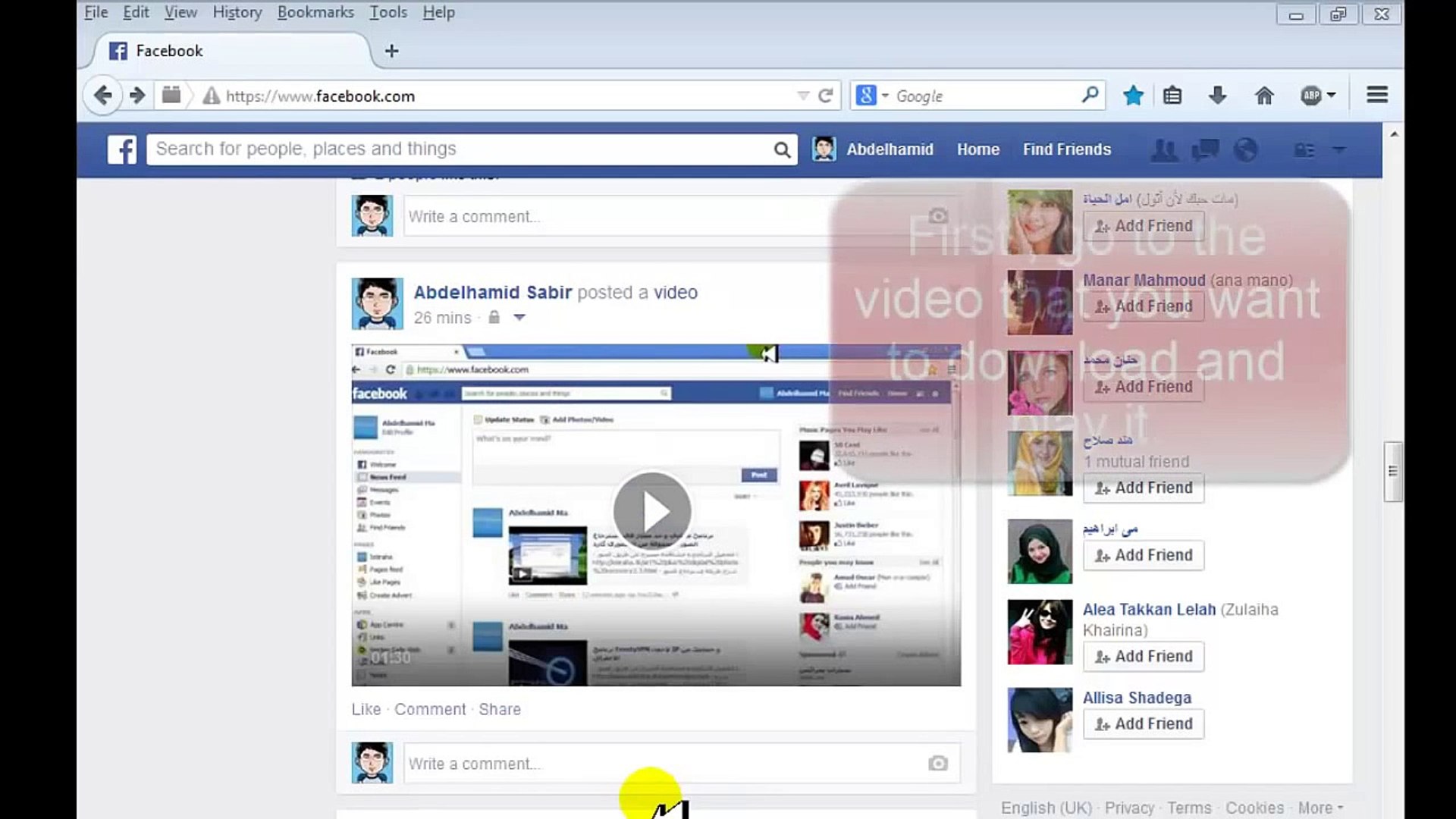Play the embedded video in the post
1456x819 pixels.
pyautogui.click(x=652, y=511)
